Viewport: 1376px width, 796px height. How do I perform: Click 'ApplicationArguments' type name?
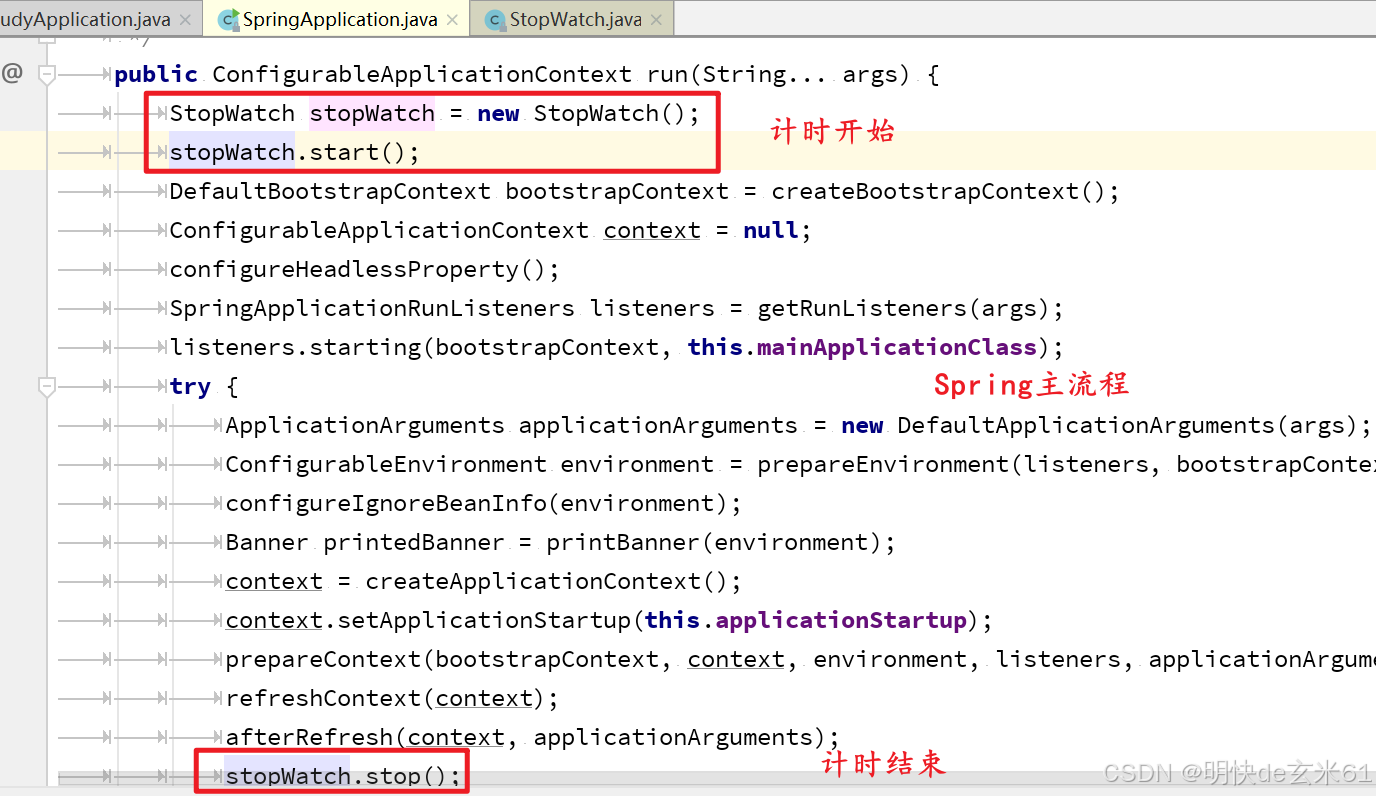click(x=365, y=426)
